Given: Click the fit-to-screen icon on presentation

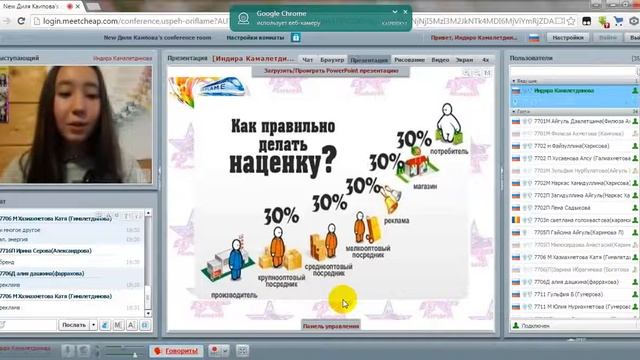Looking at the screenshot, I should click(x=487, y=73).
